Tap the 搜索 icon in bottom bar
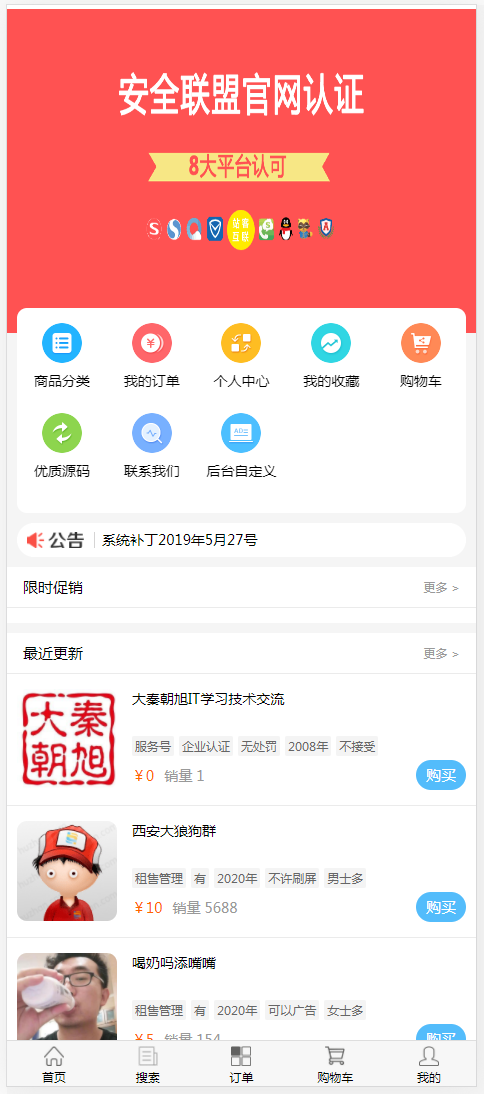484x1094 pixels. pos(148,1056)
